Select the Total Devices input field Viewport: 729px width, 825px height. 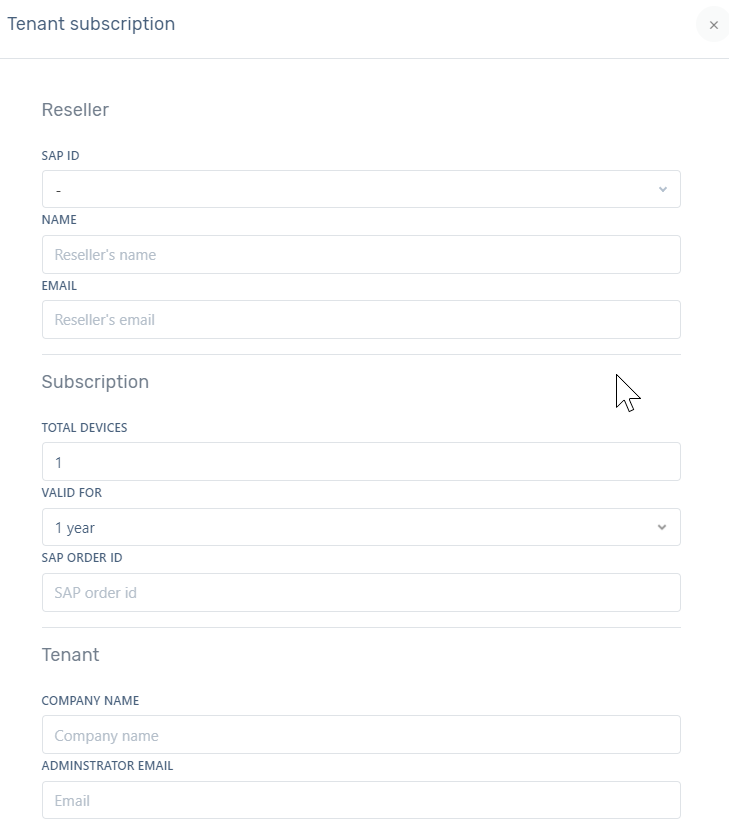click(x=360, y=462)
